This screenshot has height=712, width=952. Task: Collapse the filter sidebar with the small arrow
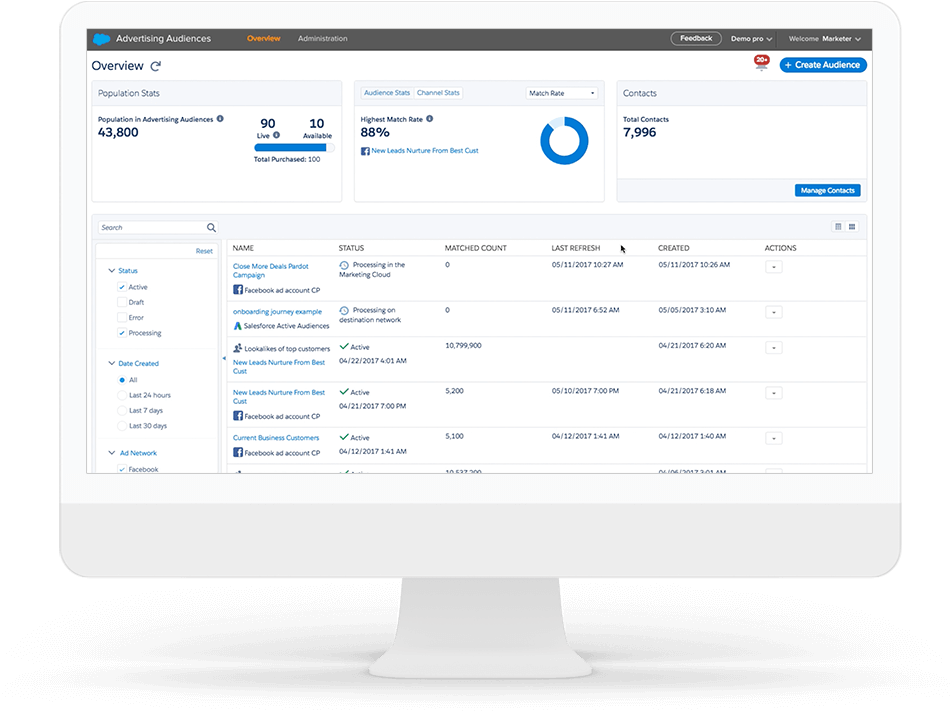pyautogui.click(x=223, y=359)
